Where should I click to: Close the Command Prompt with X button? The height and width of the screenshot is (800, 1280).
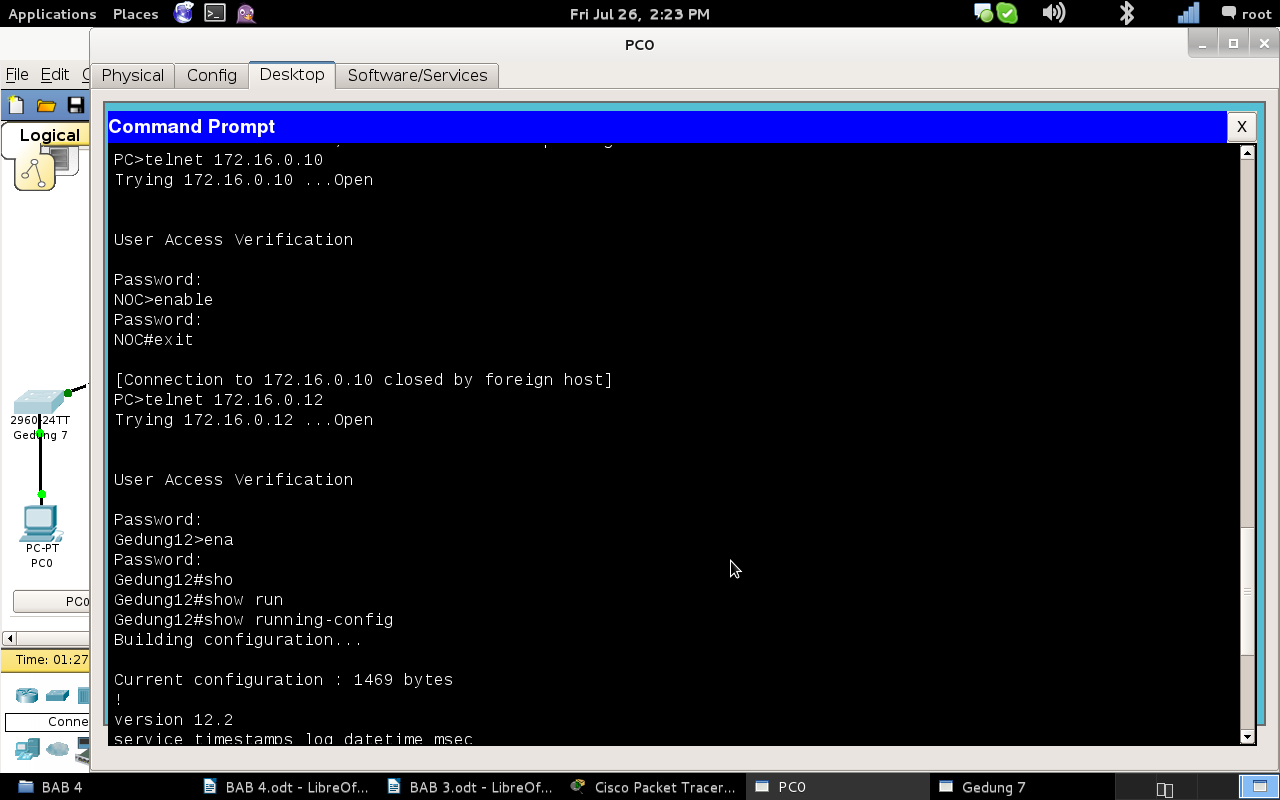pos(1241,126)
